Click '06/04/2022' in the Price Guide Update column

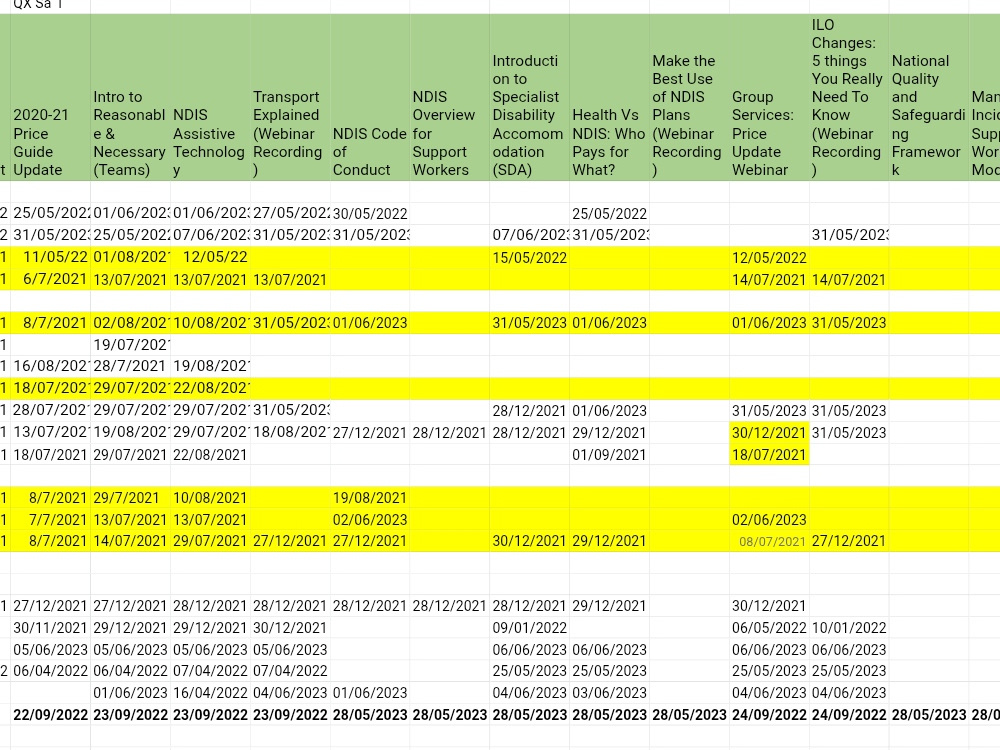[50, 671]
